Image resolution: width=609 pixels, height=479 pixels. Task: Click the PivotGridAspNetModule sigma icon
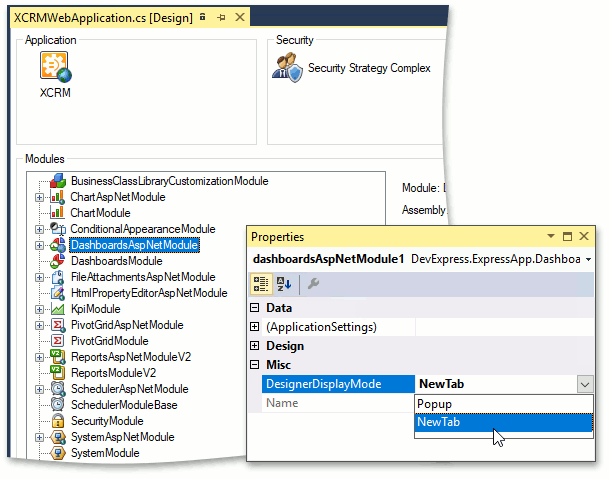58,325
